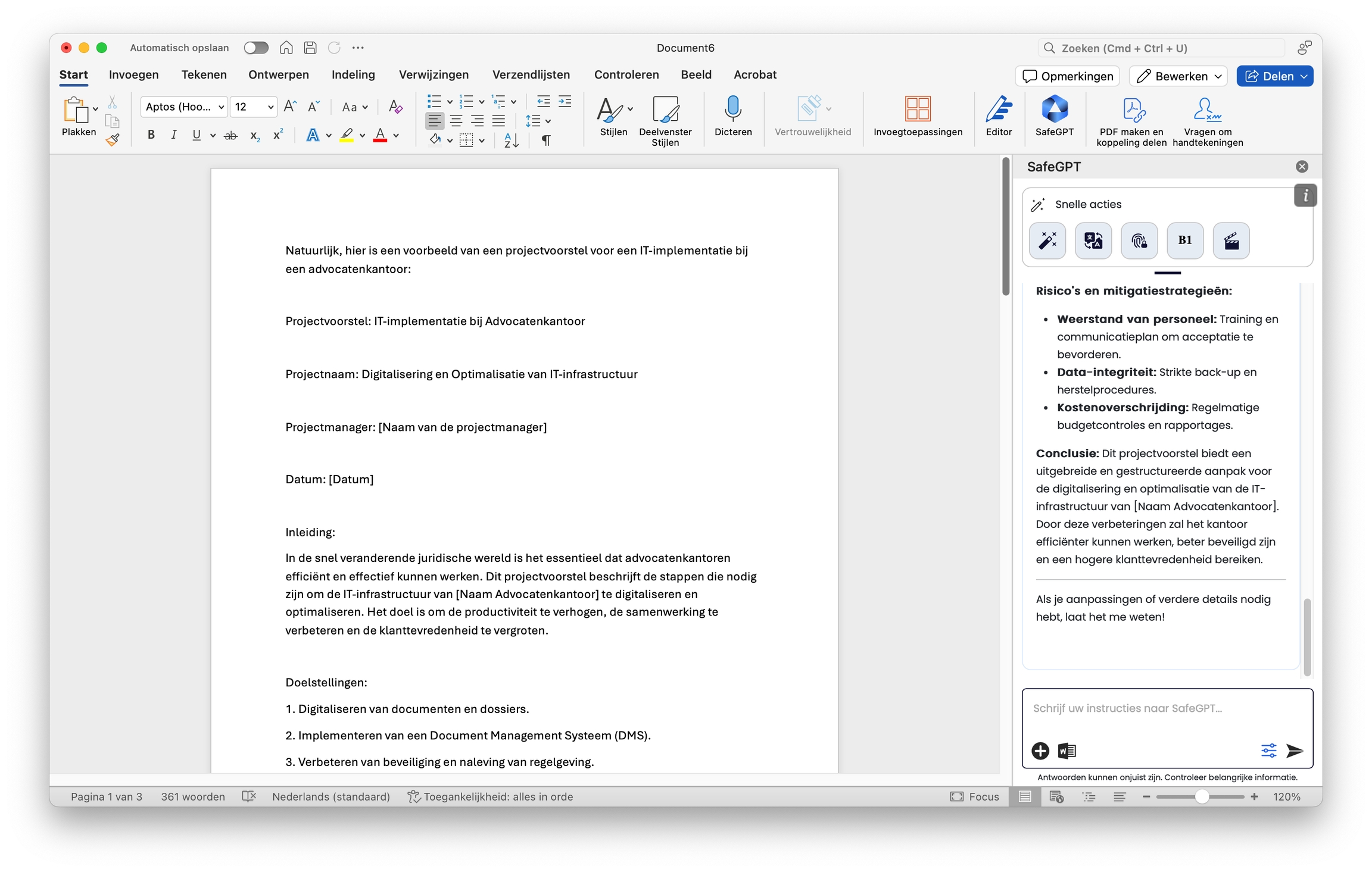This screenshot has width=1372, height=872.
Task: Apply strikethrough formatting
Action: (x=230, y=136)
